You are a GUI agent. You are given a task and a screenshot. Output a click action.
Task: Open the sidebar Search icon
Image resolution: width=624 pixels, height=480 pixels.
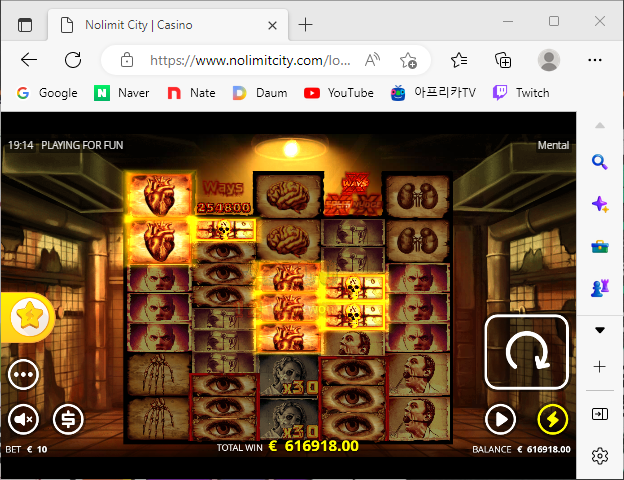point(599,162)
